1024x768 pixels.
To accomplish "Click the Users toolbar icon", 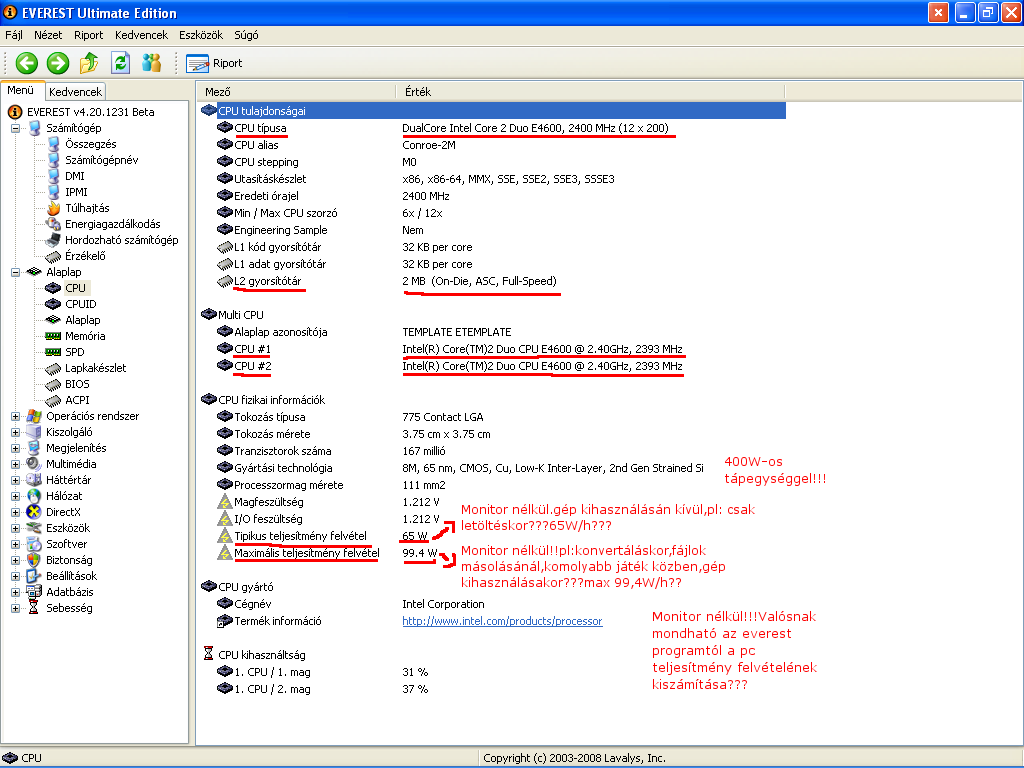I will click(152, 63).
